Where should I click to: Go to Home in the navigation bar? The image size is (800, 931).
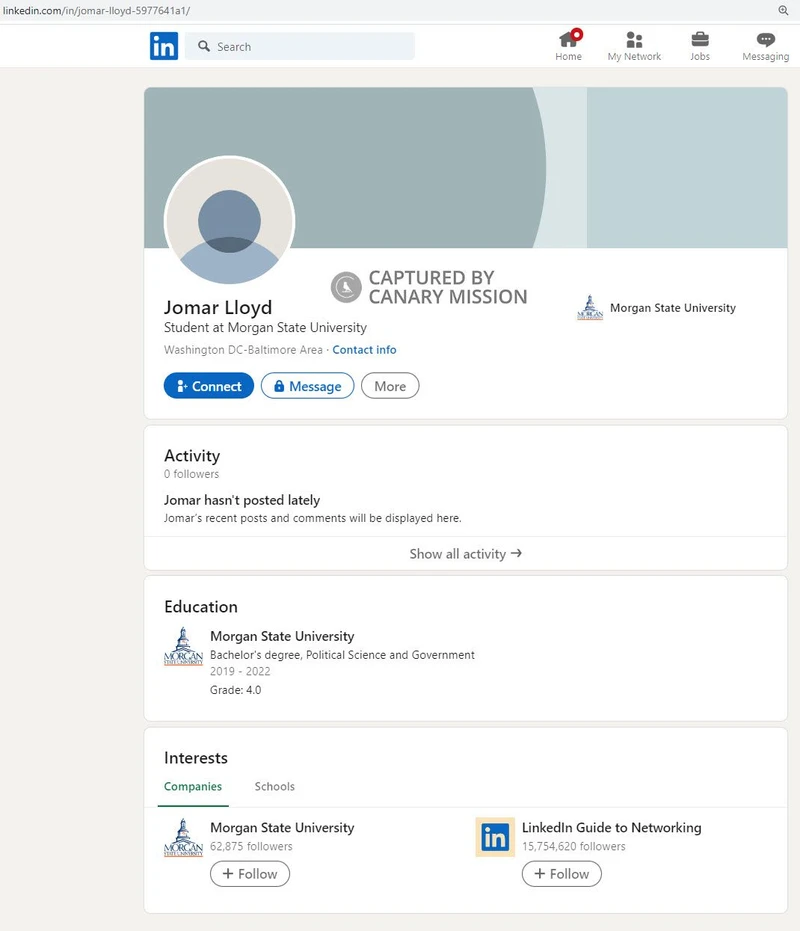coord(568,46)
